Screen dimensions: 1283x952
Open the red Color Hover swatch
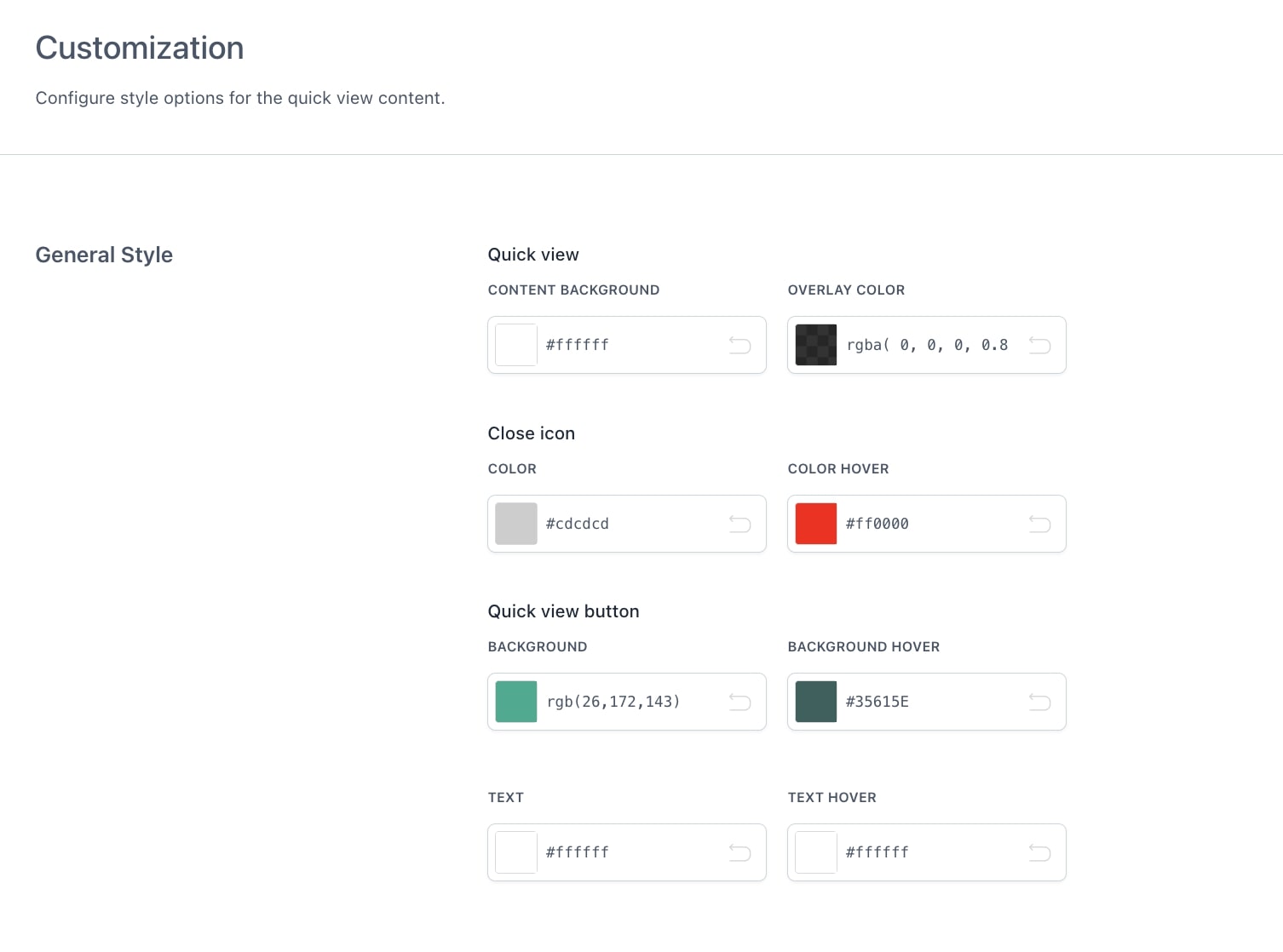point(816,524)
